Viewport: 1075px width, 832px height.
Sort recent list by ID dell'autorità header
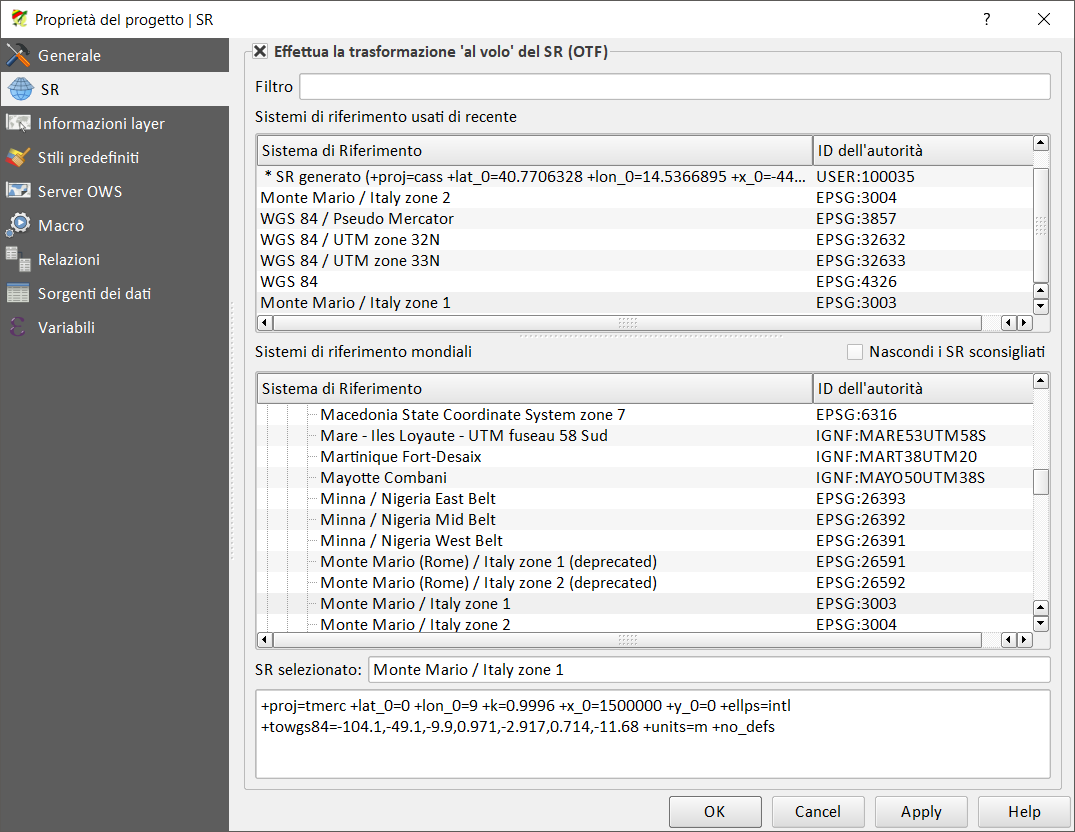(922, 151)
